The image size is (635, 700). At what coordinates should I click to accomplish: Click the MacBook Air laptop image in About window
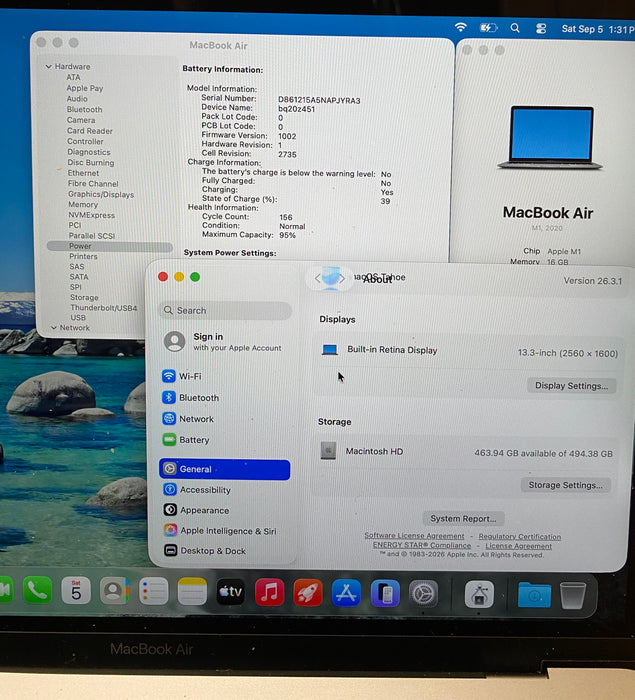(x=551, y=138)
